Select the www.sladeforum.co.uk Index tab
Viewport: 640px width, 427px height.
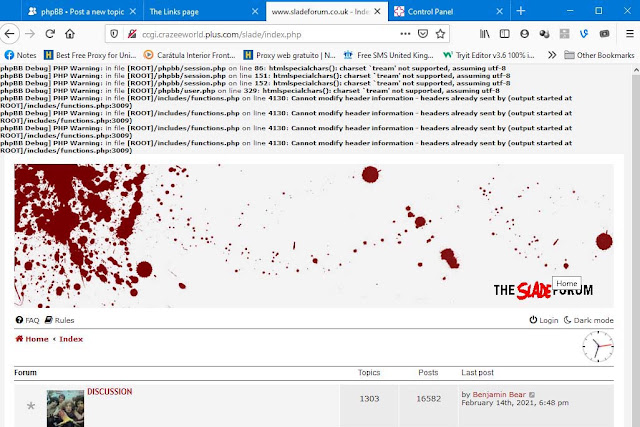(320, 11)
